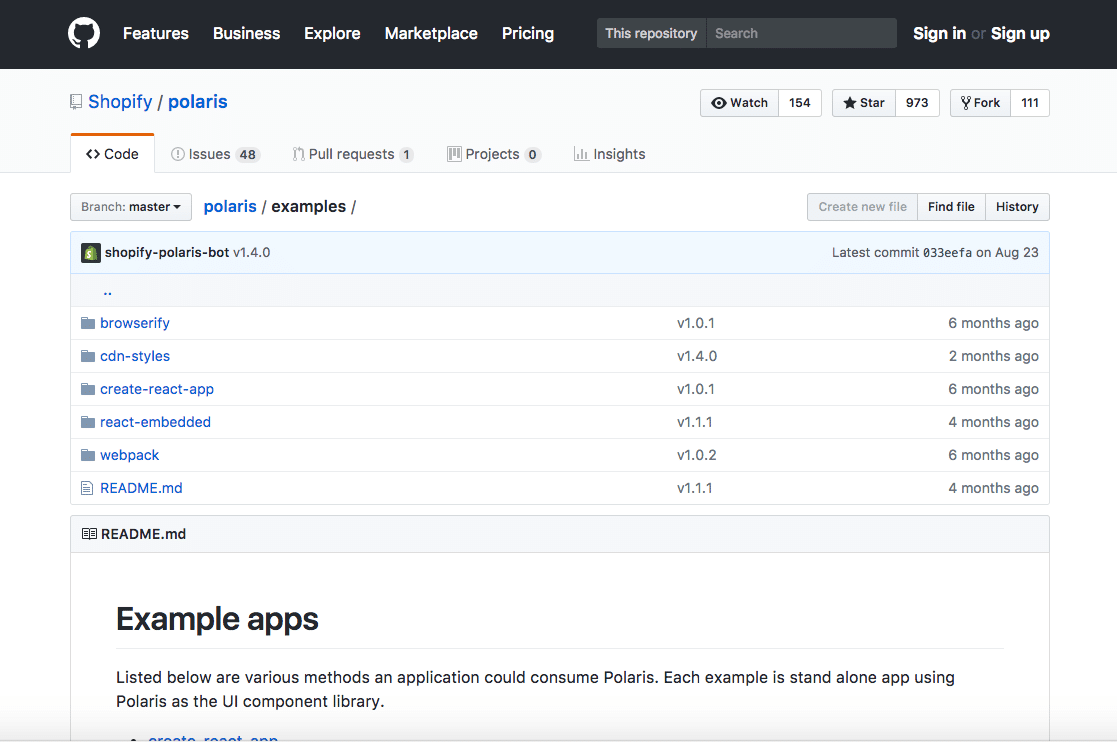Open the Projects tab
The height and width of the screenshot is (742, 1117).
coord(494,154)
